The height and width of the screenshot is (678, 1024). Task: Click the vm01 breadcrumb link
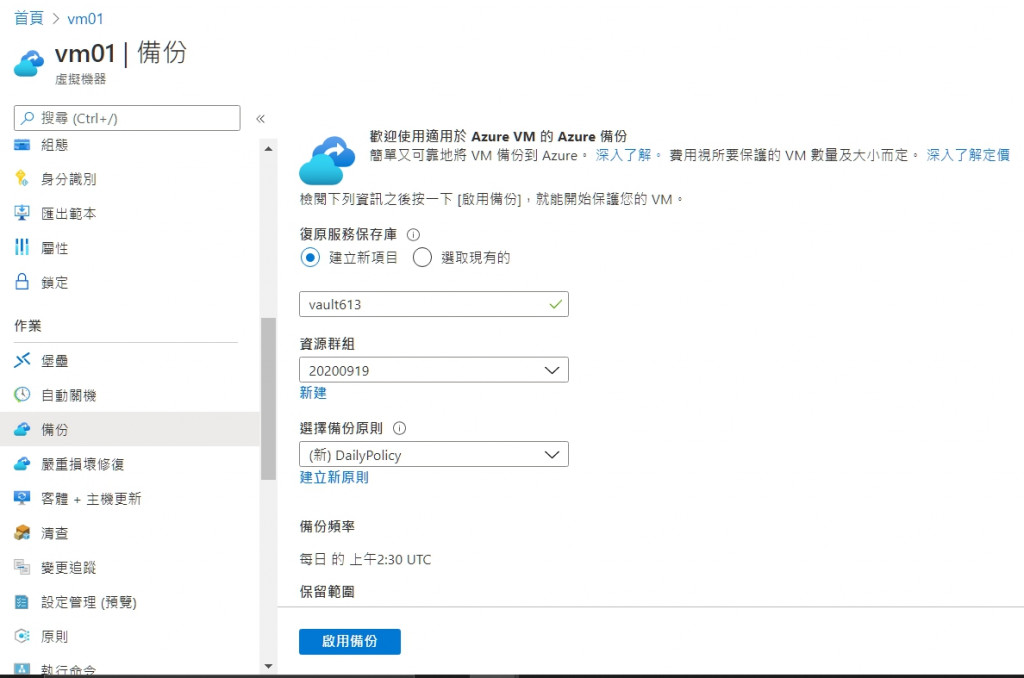85,19
